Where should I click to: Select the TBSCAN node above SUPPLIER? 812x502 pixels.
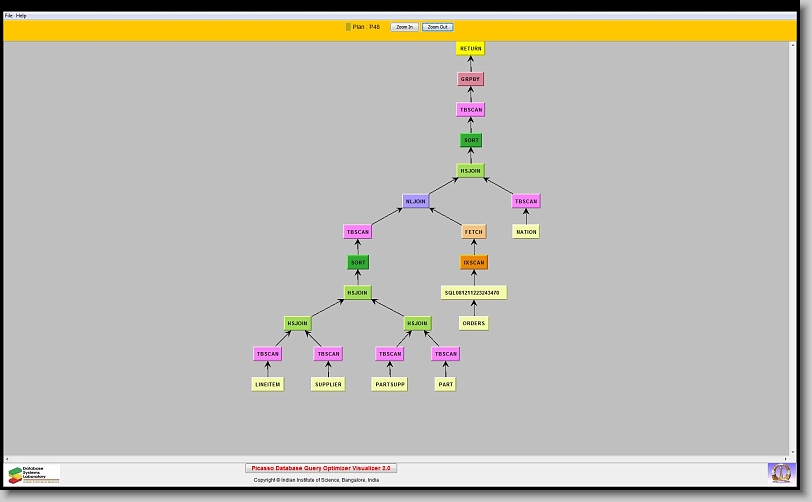pyautogui.click(x=328, y=354)
